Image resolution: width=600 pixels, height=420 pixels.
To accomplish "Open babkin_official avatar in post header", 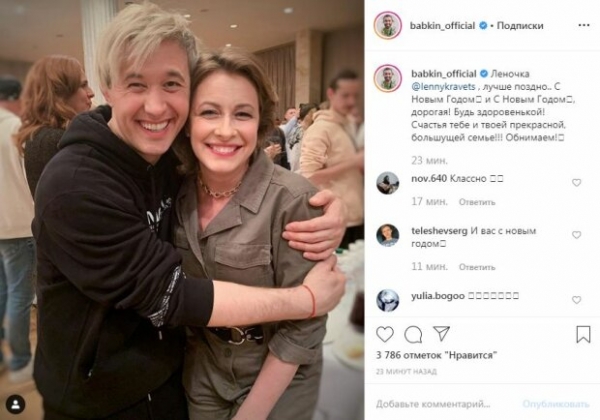I will [388, 26].
